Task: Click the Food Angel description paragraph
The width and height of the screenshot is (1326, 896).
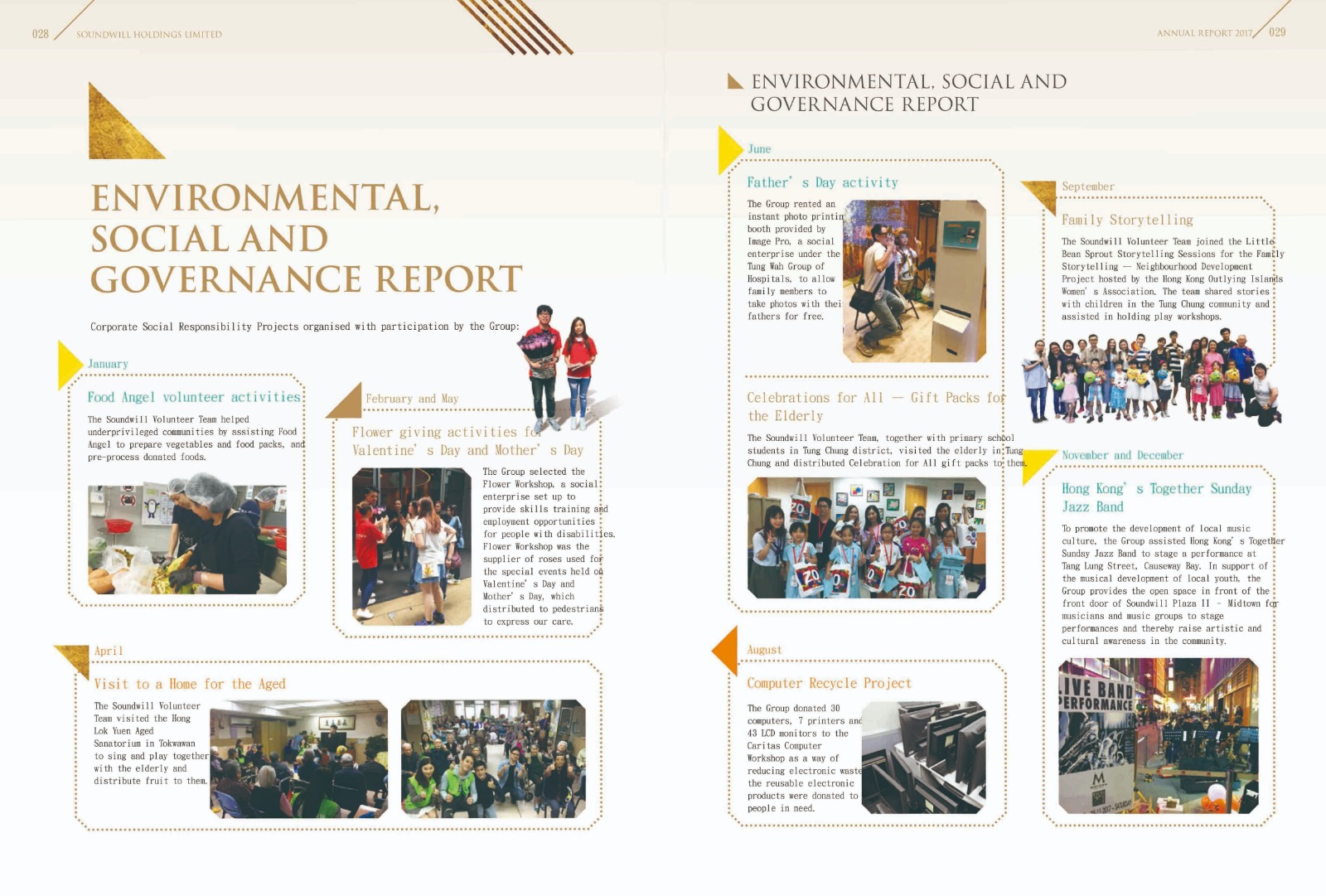Action: (x=196, y=438)
